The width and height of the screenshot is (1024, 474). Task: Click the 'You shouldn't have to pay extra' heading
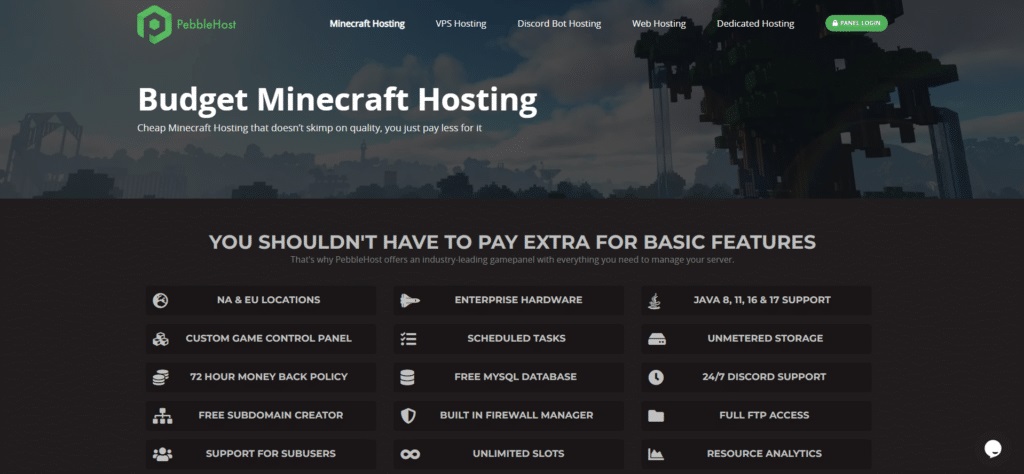click(x=512, y=242)
